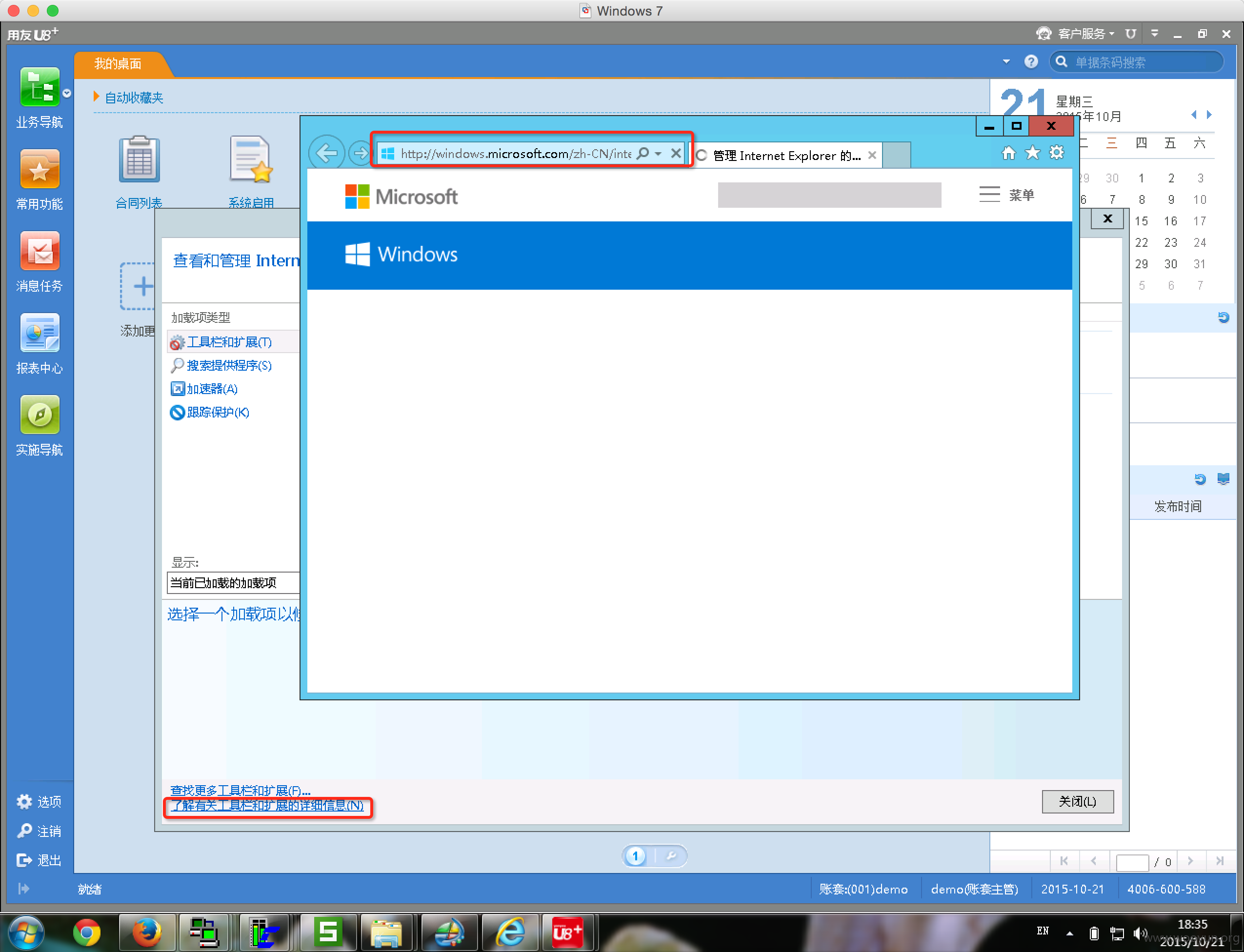This screenshot has height=952, width=1244.
Task: Click the wrench page-settings toggle
Action: pos(672,855)
